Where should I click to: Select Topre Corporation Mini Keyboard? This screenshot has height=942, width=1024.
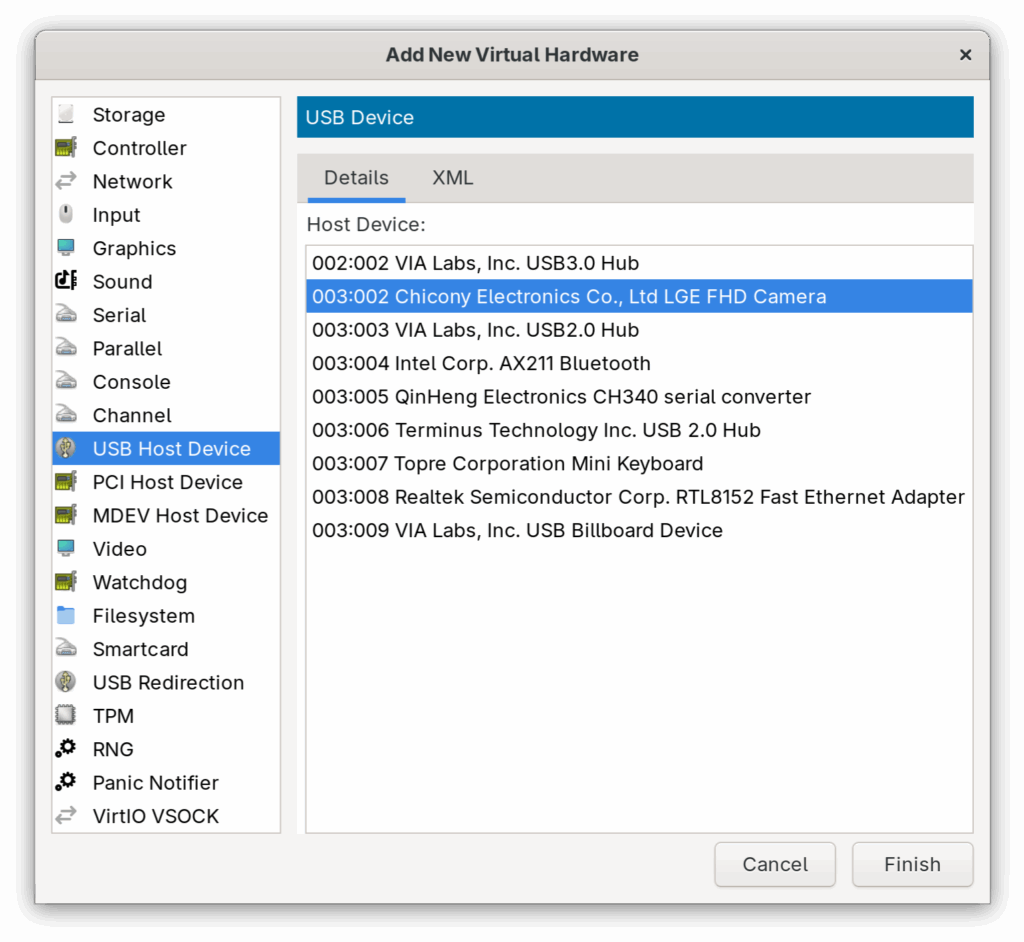639,463
